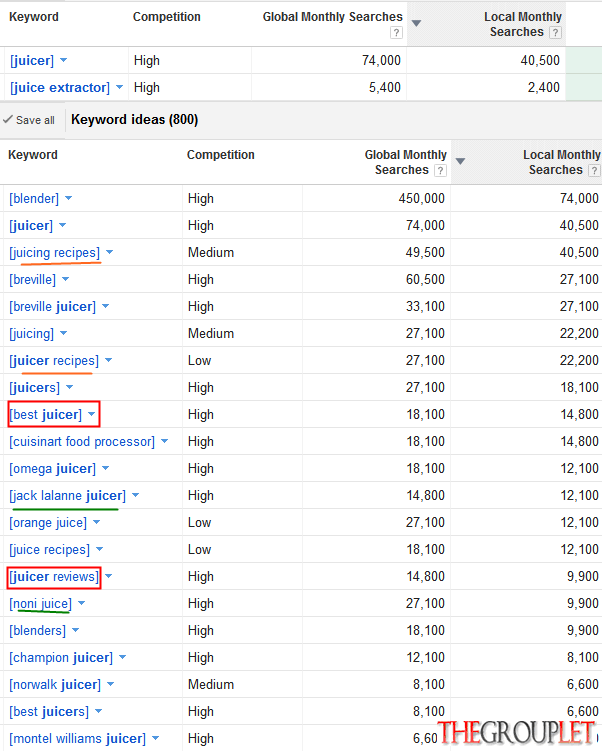Open help icon in Keyword ideas Local Monthly Searches header

coord(594,171)
